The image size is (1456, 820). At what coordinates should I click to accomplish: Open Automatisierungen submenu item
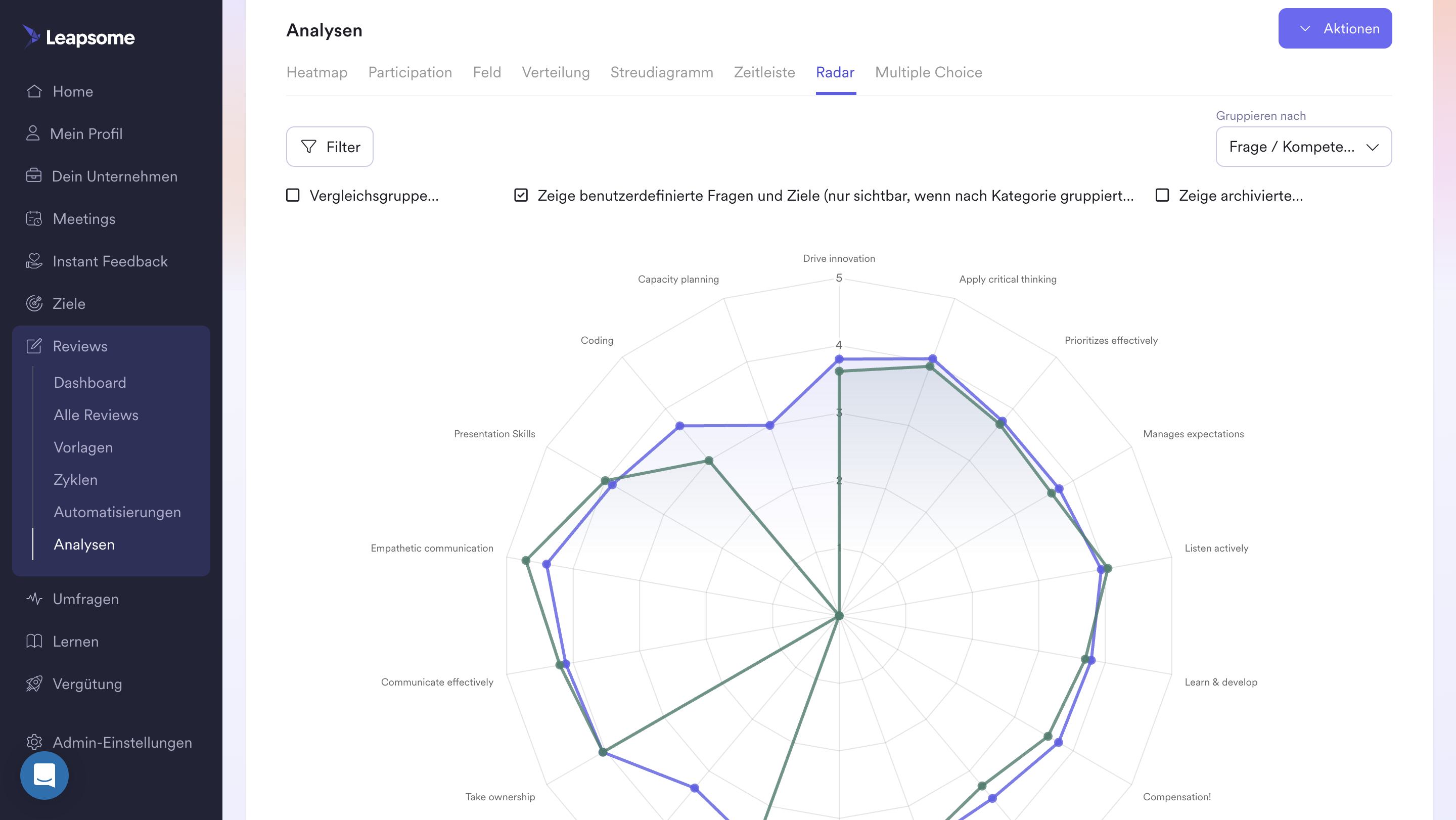point(118,512)
